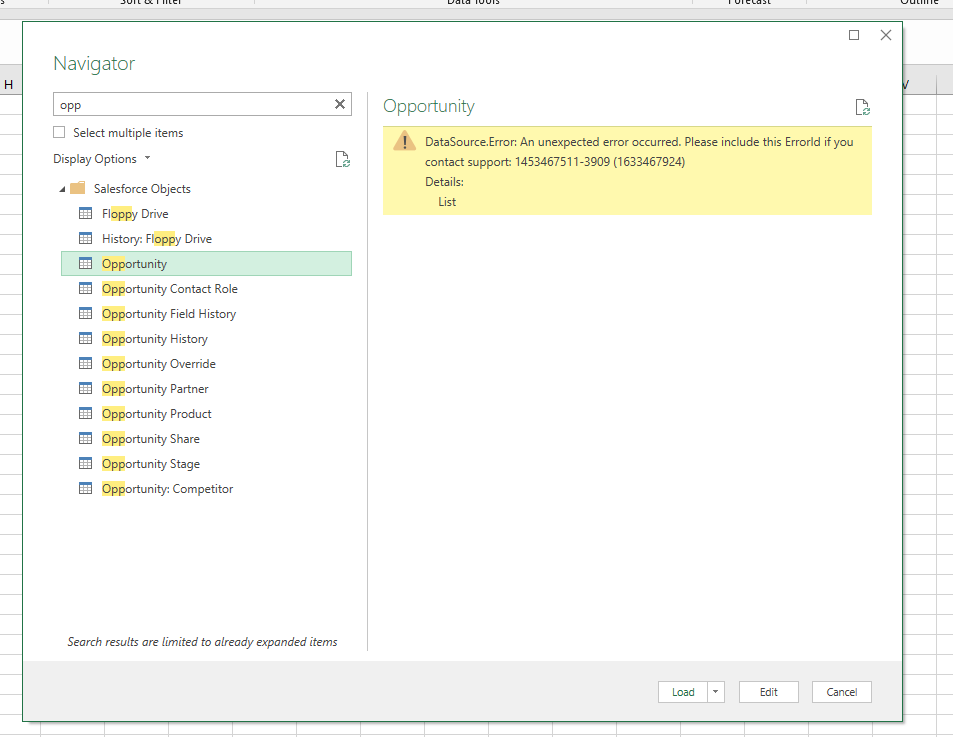Image resolution: width=953 pixels, height=737 pixels.
Task: Click the warning icon in the error banner
Action: (x=404, y=141)
